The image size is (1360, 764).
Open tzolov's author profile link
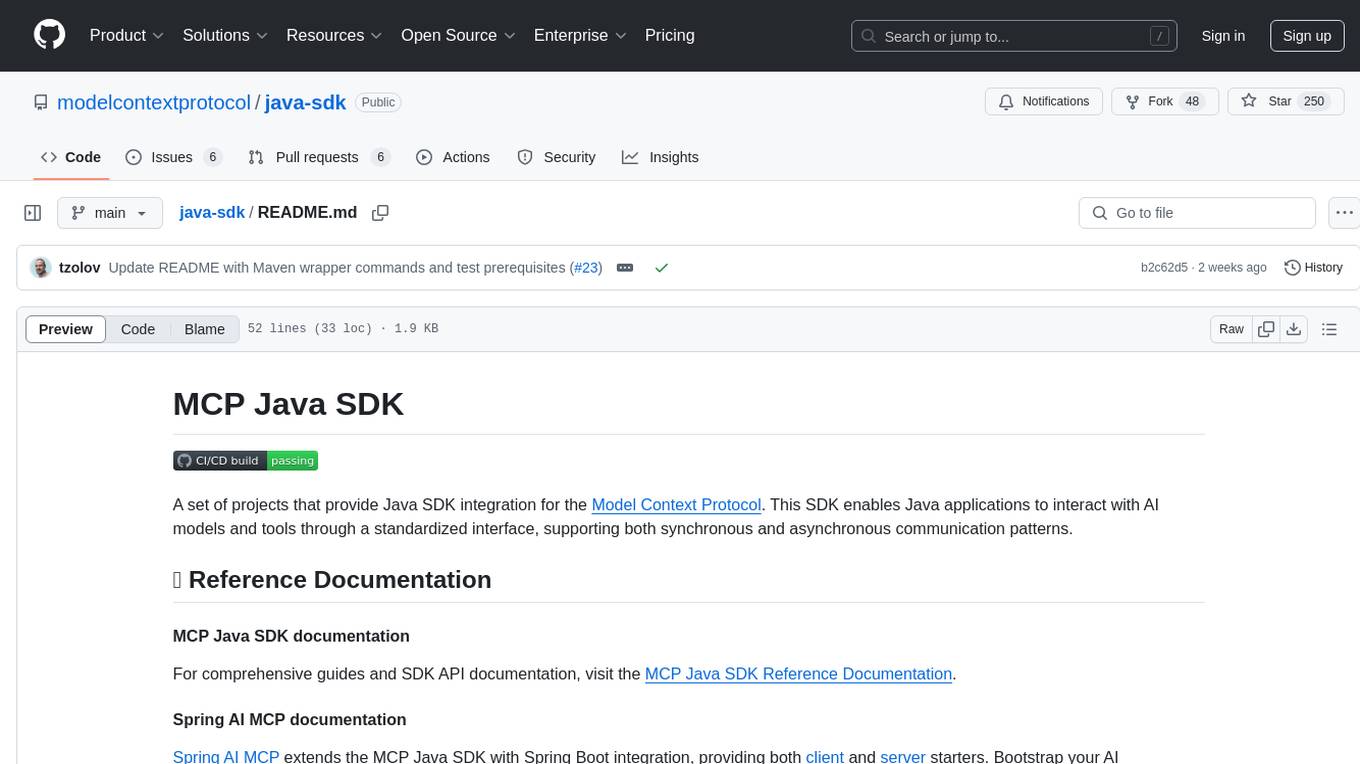tap(80, 268)
